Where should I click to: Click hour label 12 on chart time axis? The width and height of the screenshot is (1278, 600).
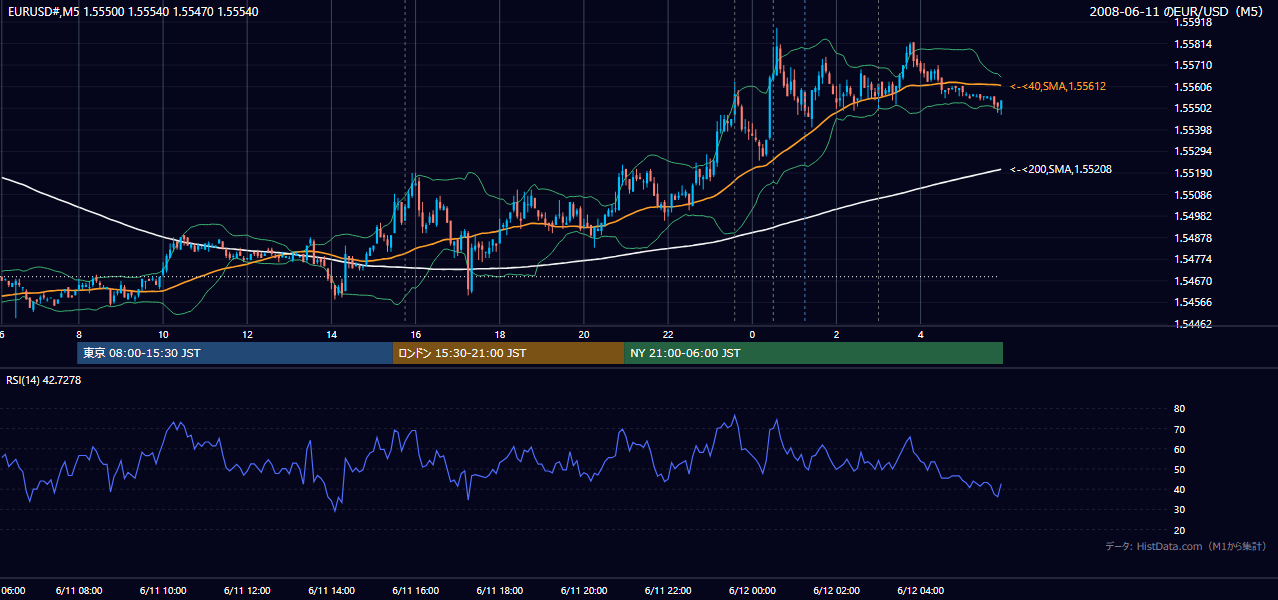pos(247,335)
